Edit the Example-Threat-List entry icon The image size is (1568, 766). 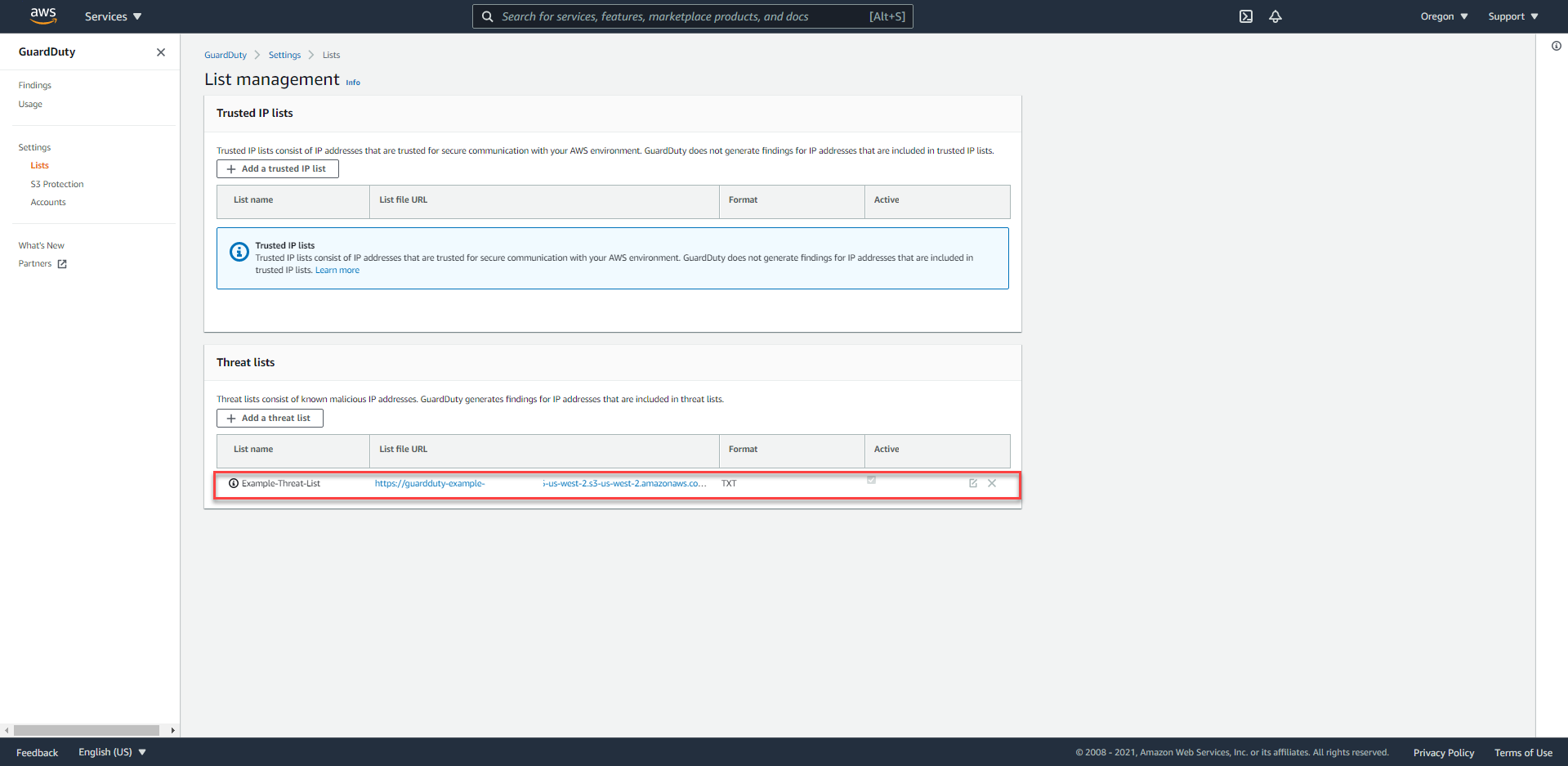pyautogui.click(x=973, y=483)
